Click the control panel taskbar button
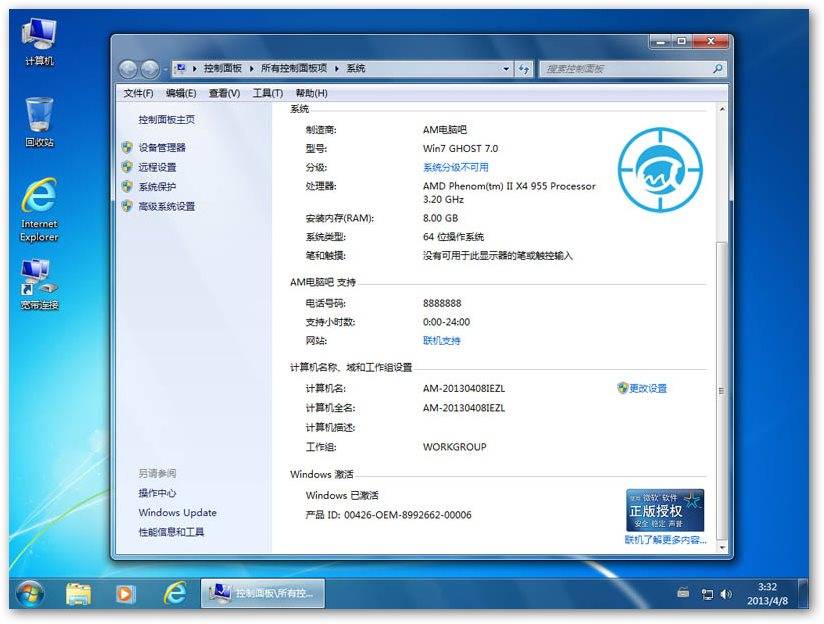 (x=262, y=594)
